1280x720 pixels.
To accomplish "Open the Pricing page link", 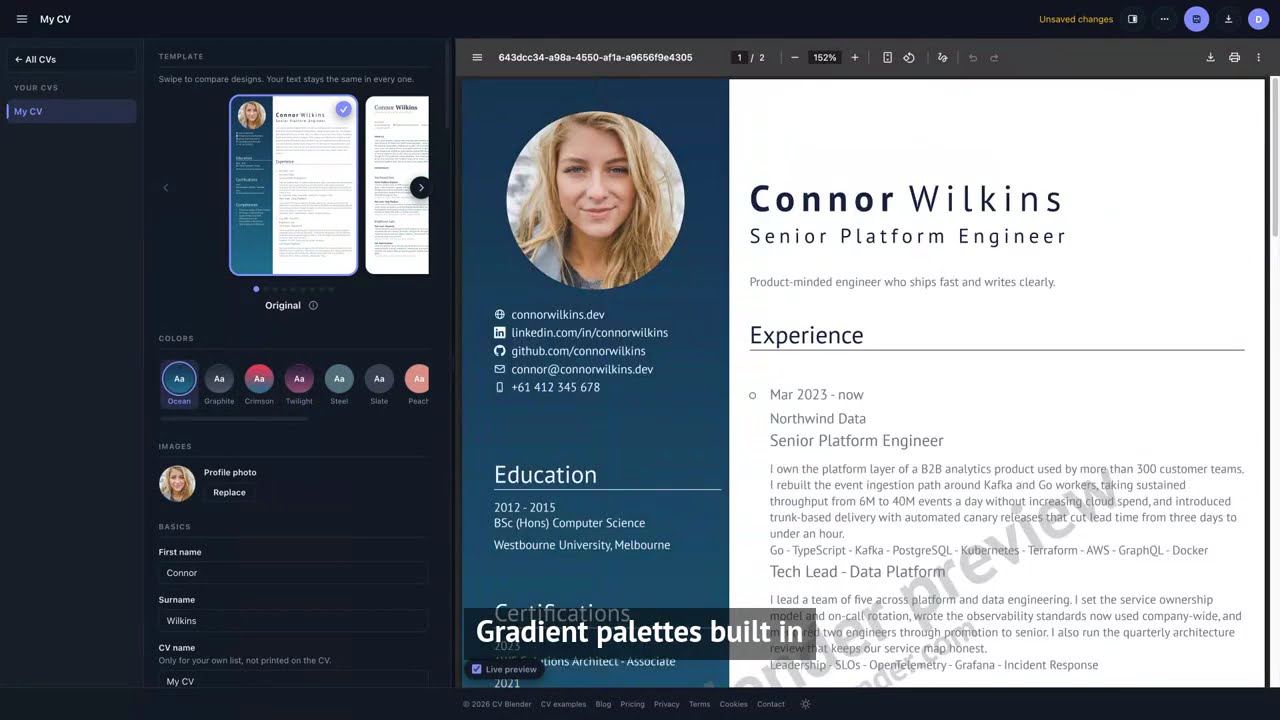I will pyautogui.click(x=632, y=704).
